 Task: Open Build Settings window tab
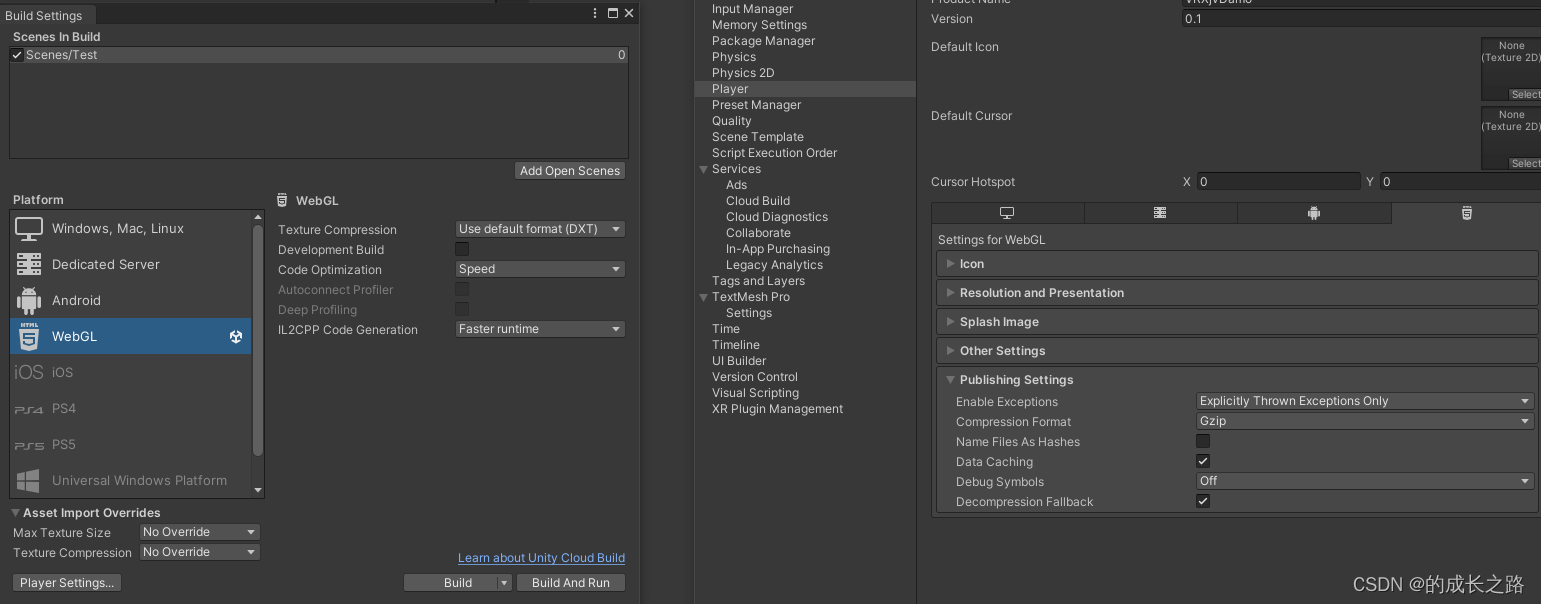point(48,15)
